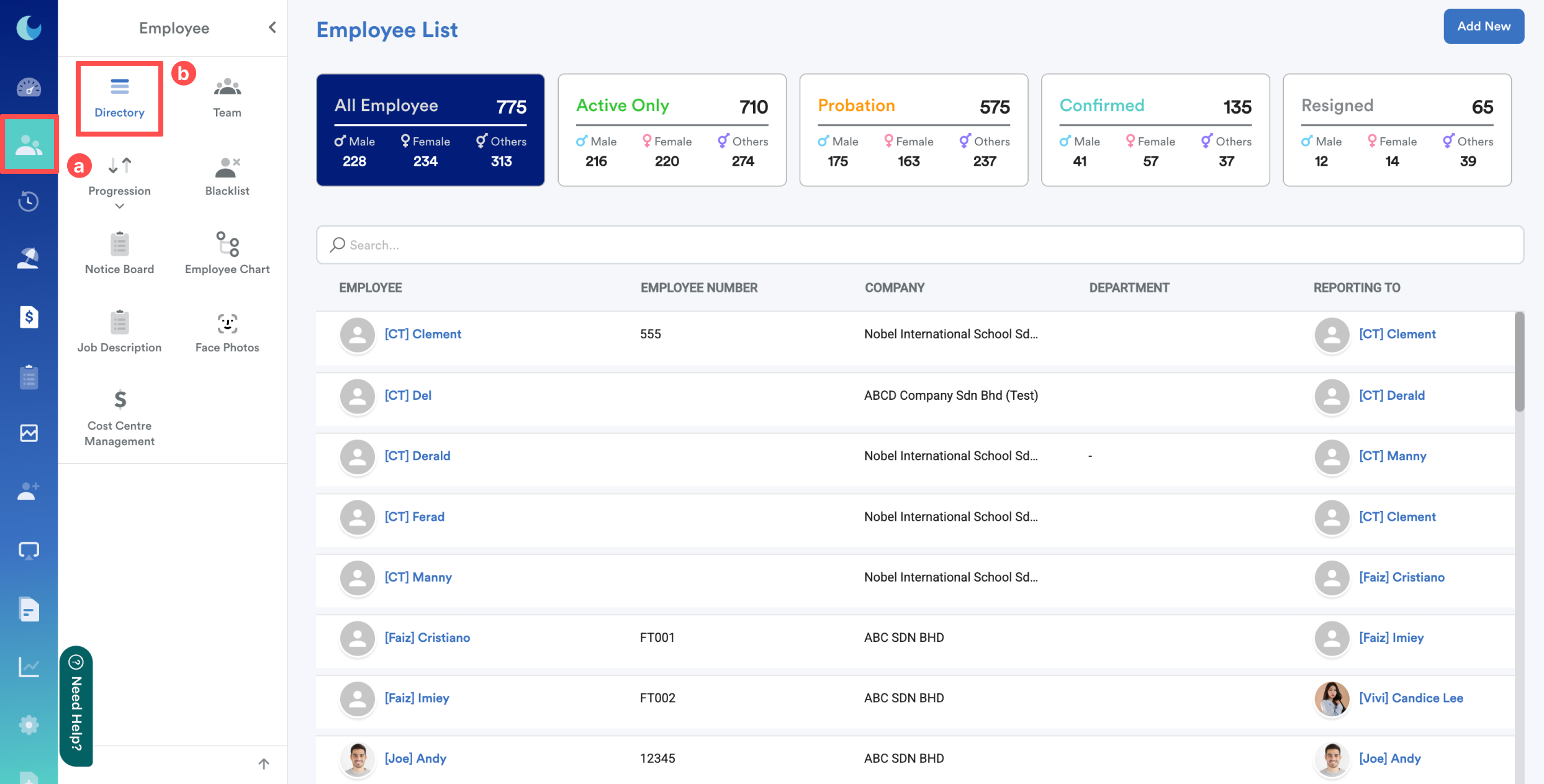
Task: Click the scroll-up arrow in panel
Action: coord(264,764)
